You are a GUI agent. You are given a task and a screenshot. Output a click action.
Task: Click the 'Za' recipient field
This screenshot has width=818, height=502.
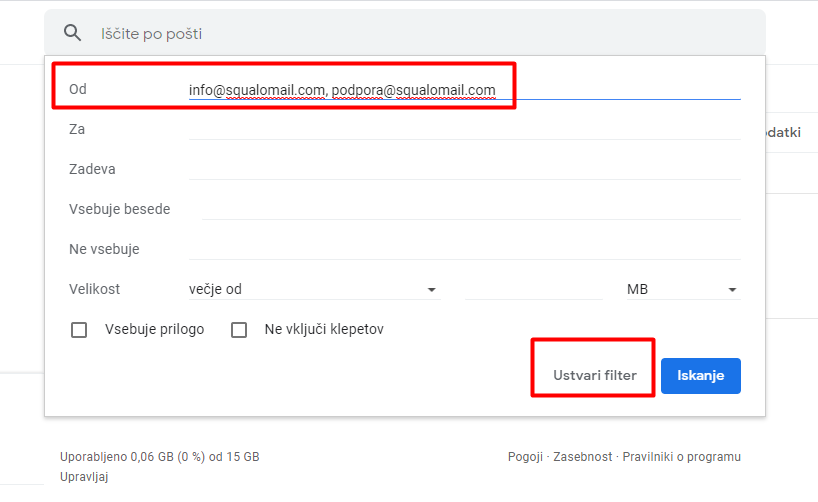464,129
